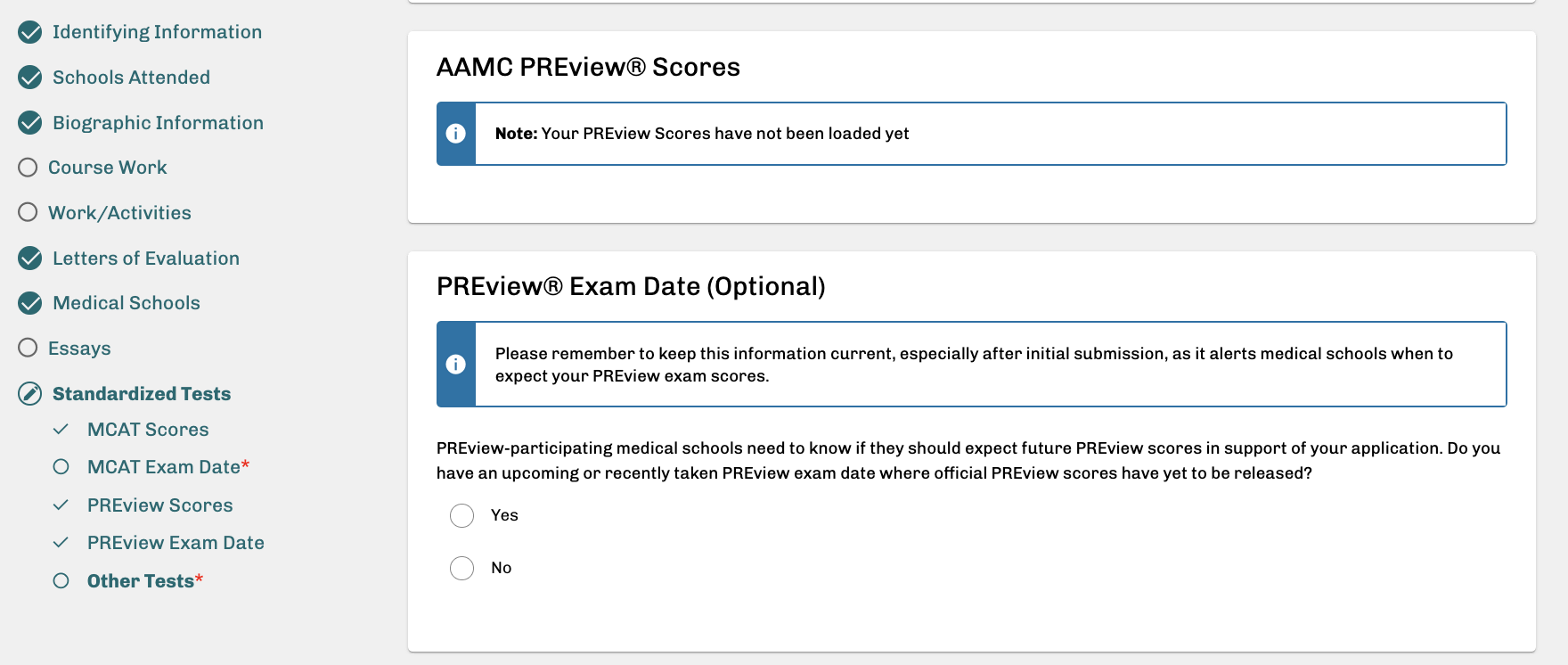Click the PREview Scores subsection checkmark

pyautogui.click(x=61, y=505)
